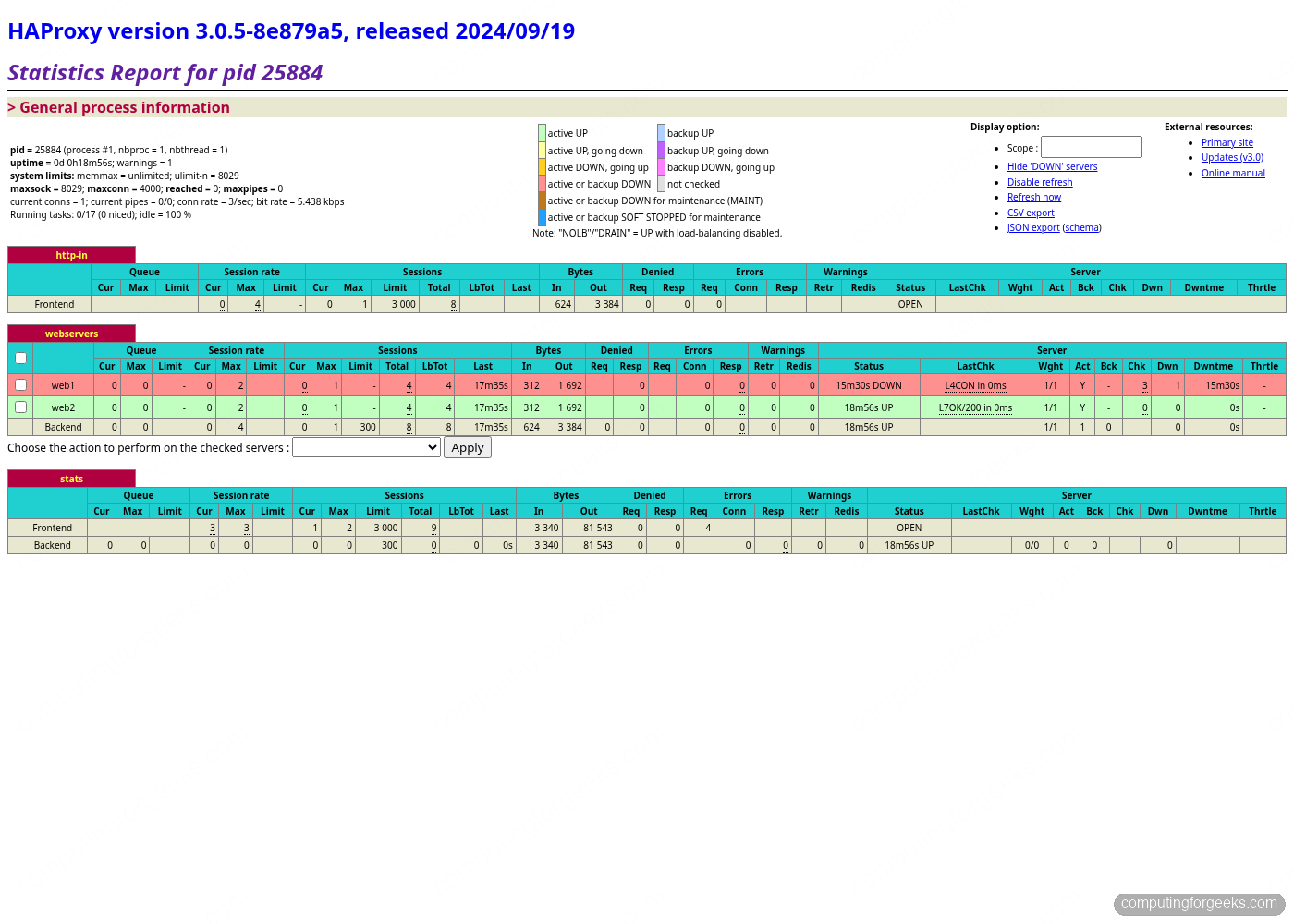Image resolution: width=1294 pixels, height=924 pixels.
Task: Toggle the select-all checkbox in webservers header
Action: (20, 358)
